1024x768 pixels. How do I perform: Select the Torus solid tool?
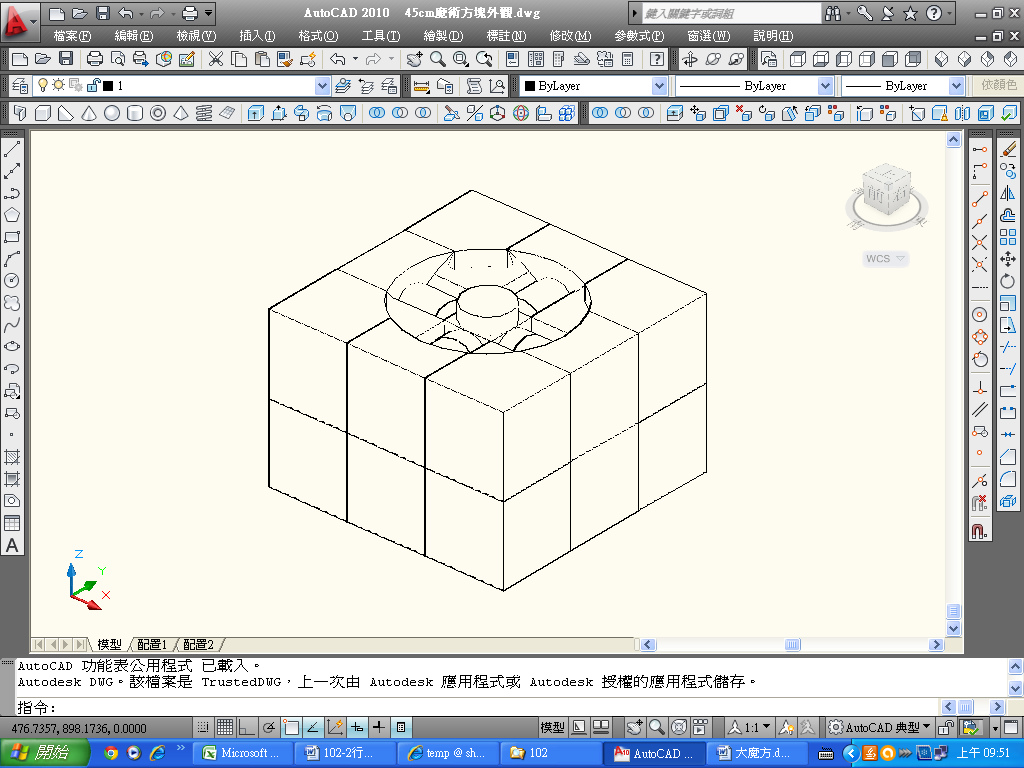pos(157,113)
